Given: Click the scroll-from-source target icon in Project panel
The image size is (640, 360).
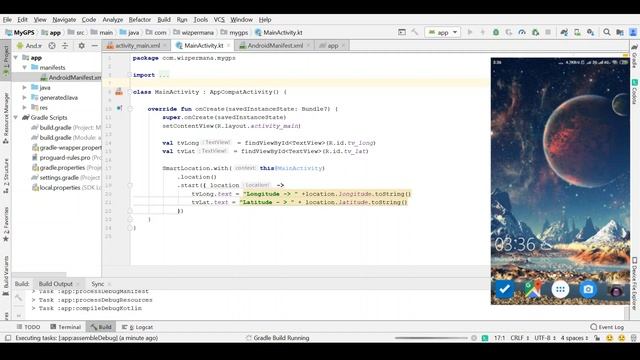Looking at the screenshot, I should pyautogui.click(x=52, y=46).
